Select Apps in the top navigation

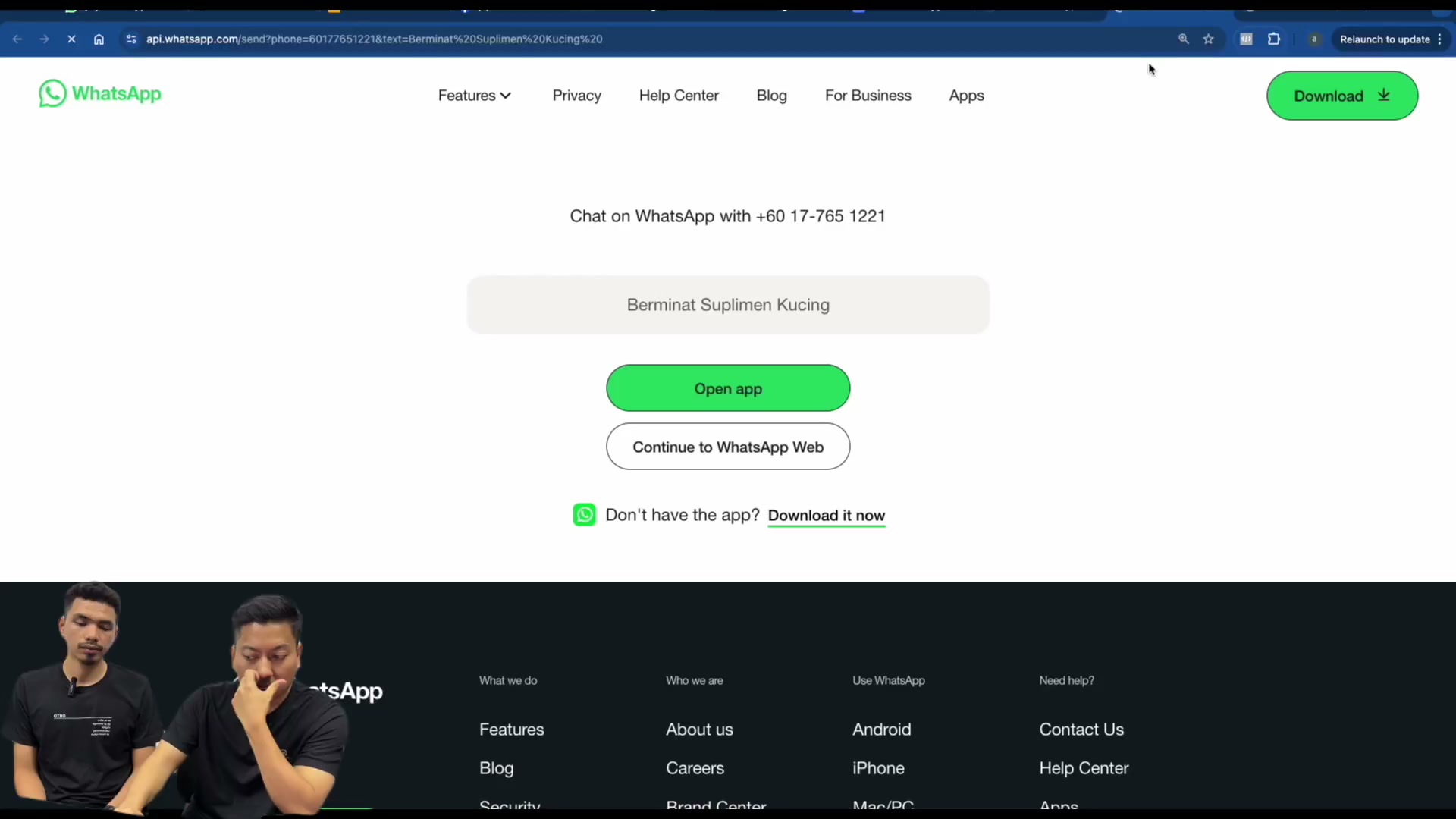tap(966, 96)
